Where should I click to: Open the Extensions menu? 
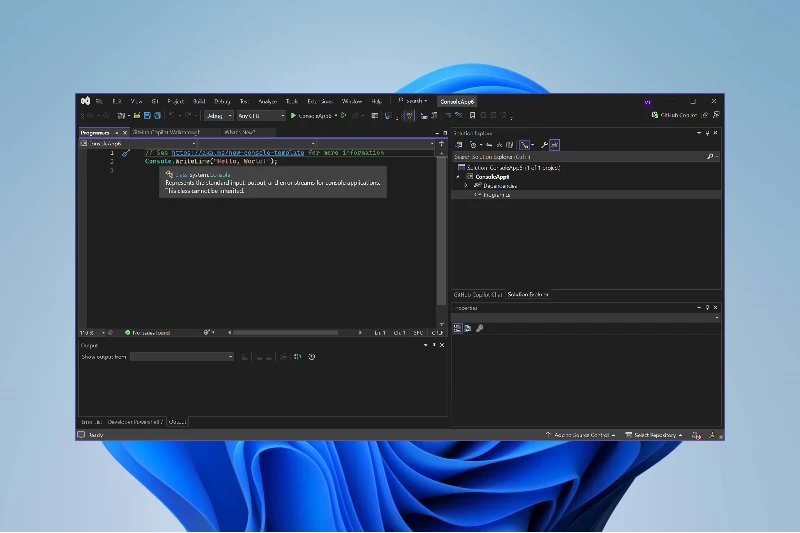[x=320, y=101]
